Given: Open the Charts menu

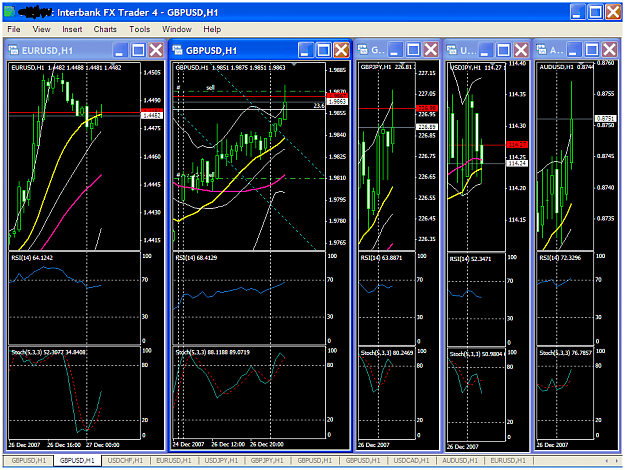Looking at the screenshot, I should 105,29.
